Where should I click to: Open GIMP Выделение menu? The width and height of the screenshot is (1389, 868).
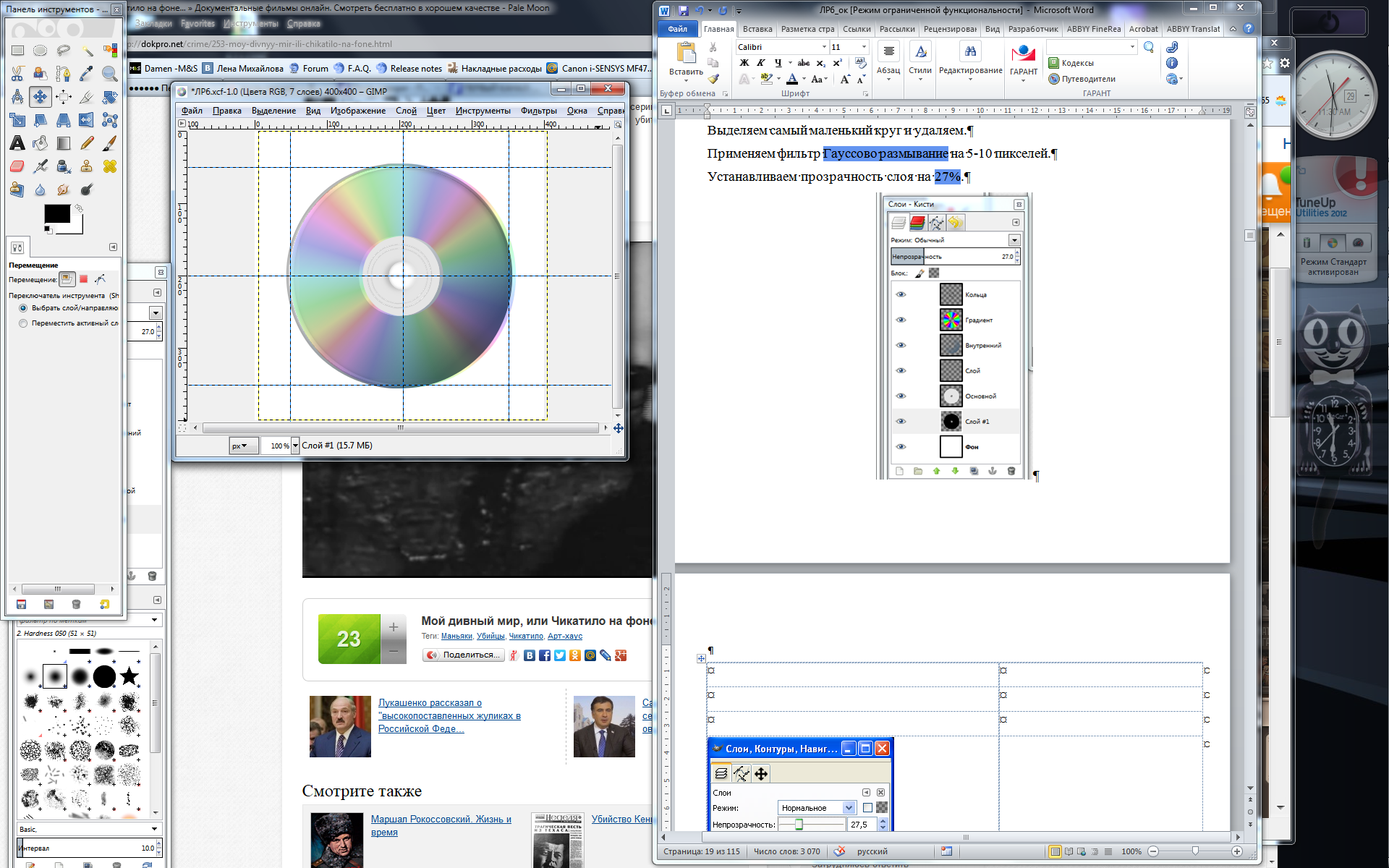[273, 111]
